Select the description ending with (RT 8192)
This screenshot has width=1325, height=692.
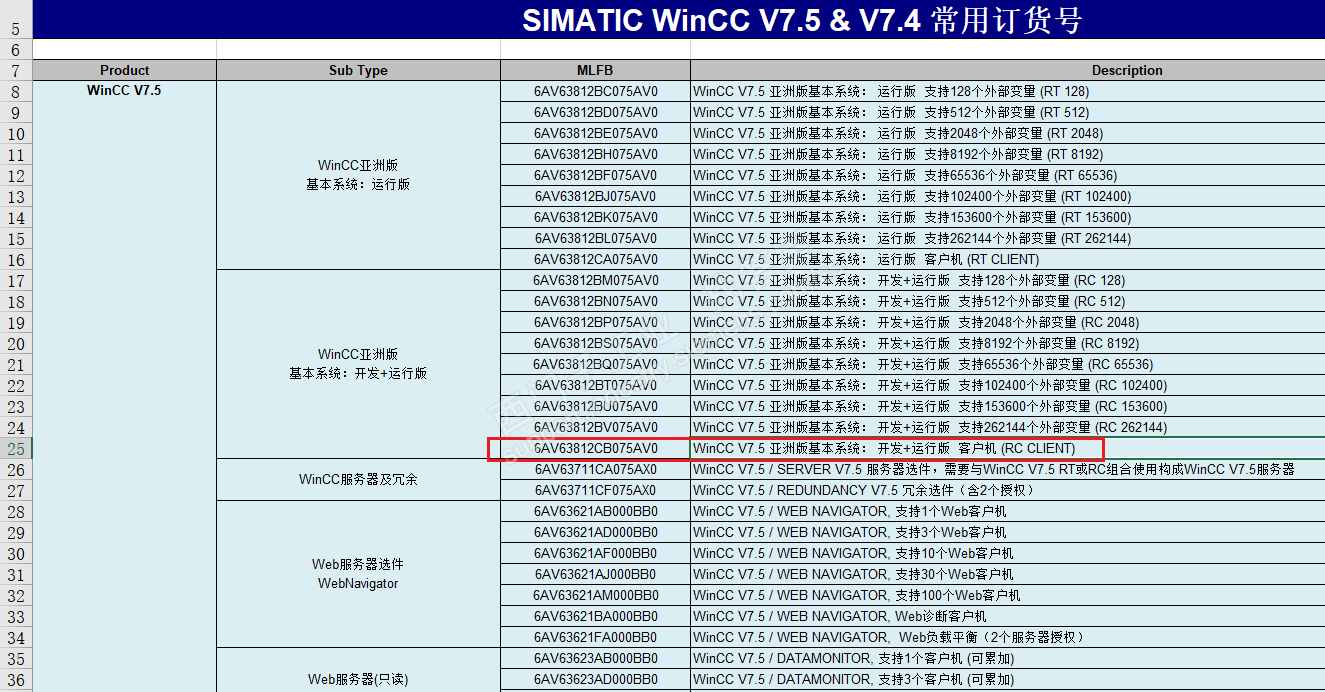pyautogui.click(x=1007, y=154)
